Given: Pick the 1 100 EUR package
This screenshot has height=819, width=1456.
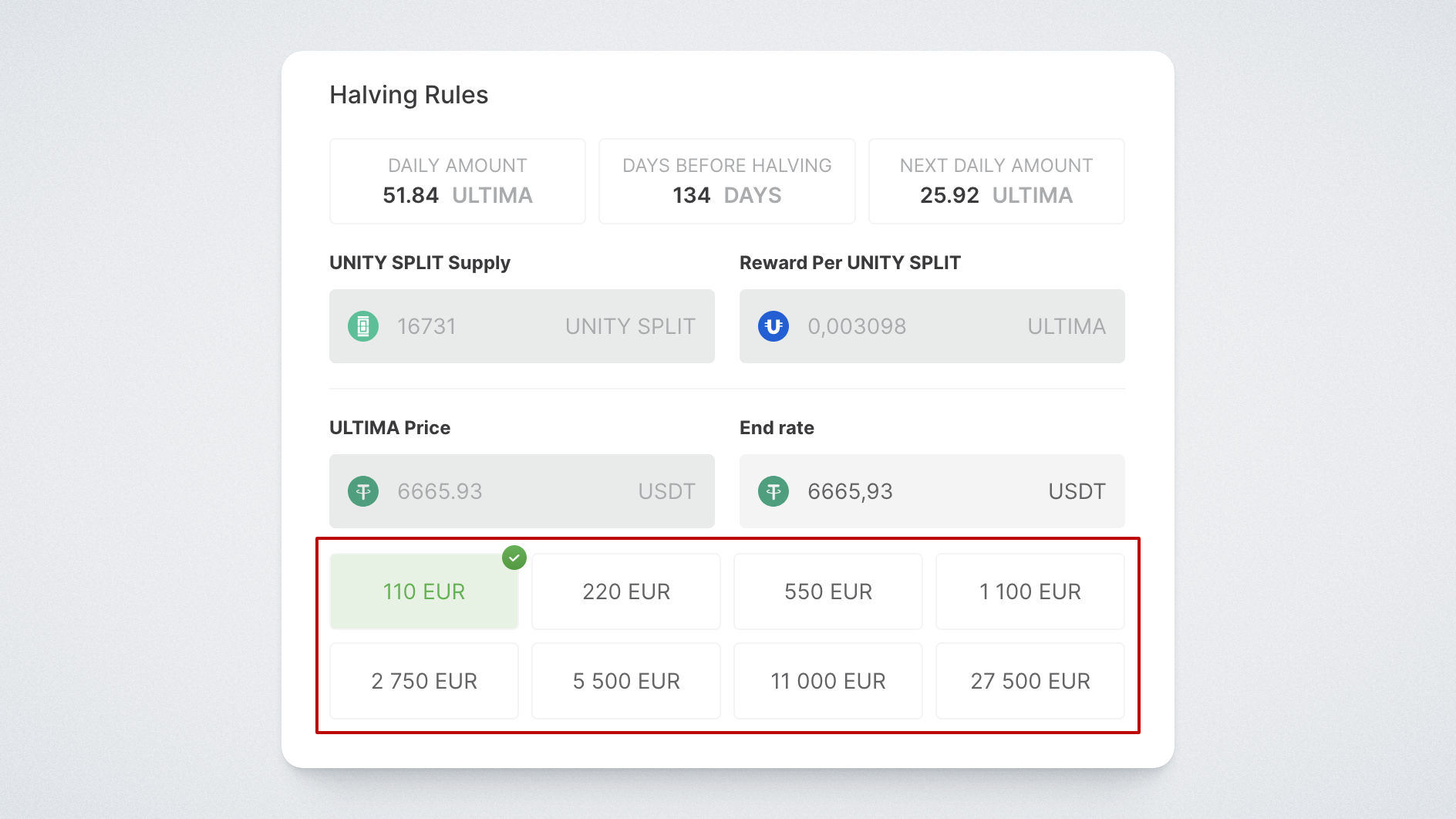Looking at the screenshot, I should (x=1030, y=591).
